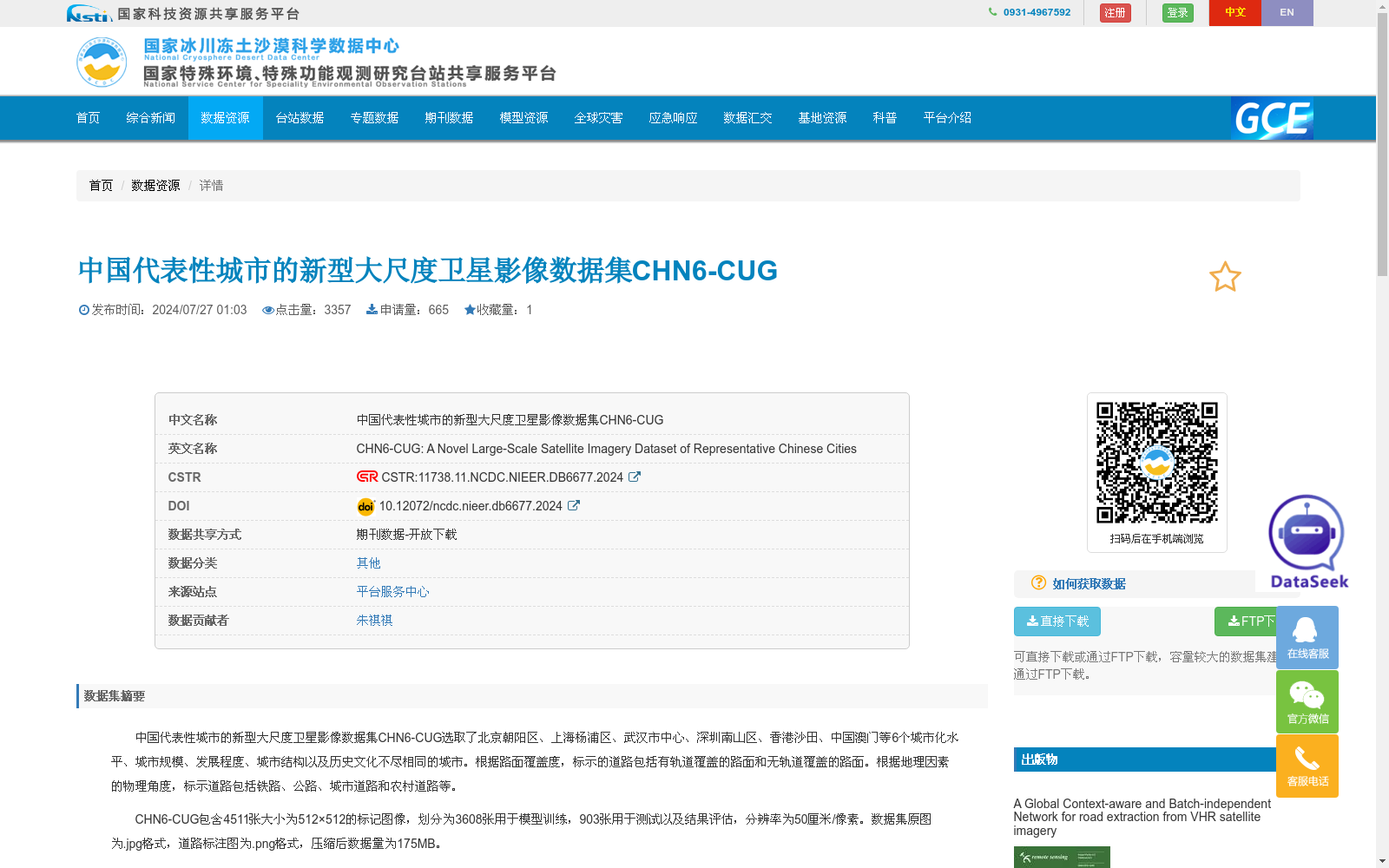
Task: Open the 其他 data category link
Action: pos(368,563)
